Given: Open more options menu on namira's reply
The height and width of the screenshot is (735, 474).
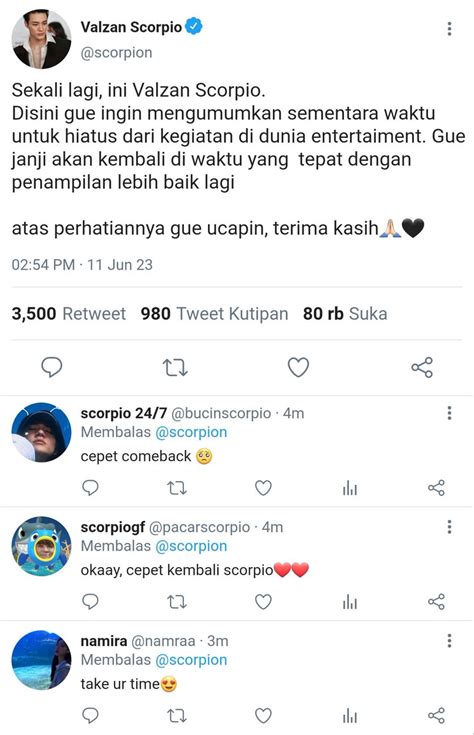Looking at the screenshot, I should point(449,640).
